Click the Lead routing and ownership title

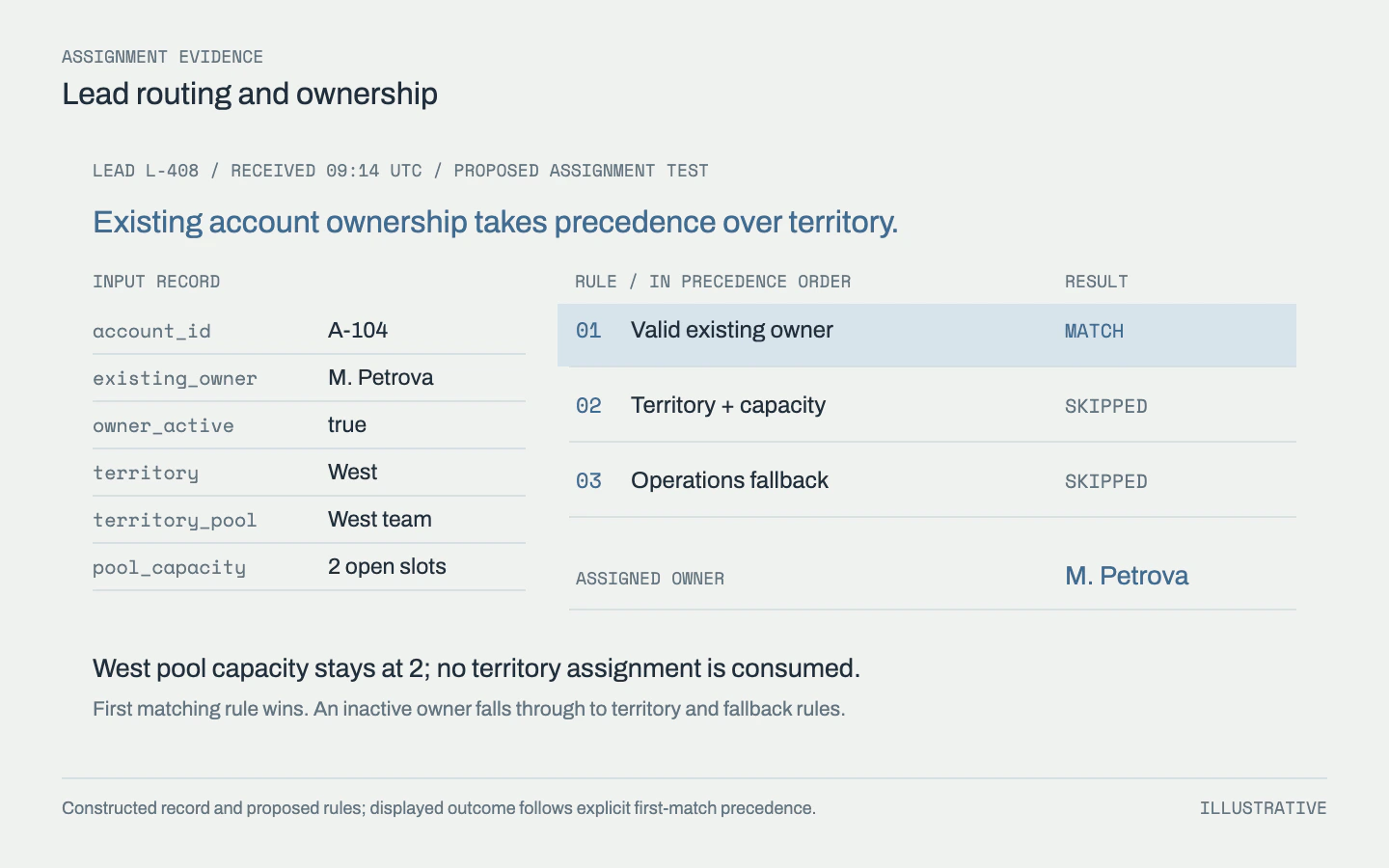click(250, 94)
